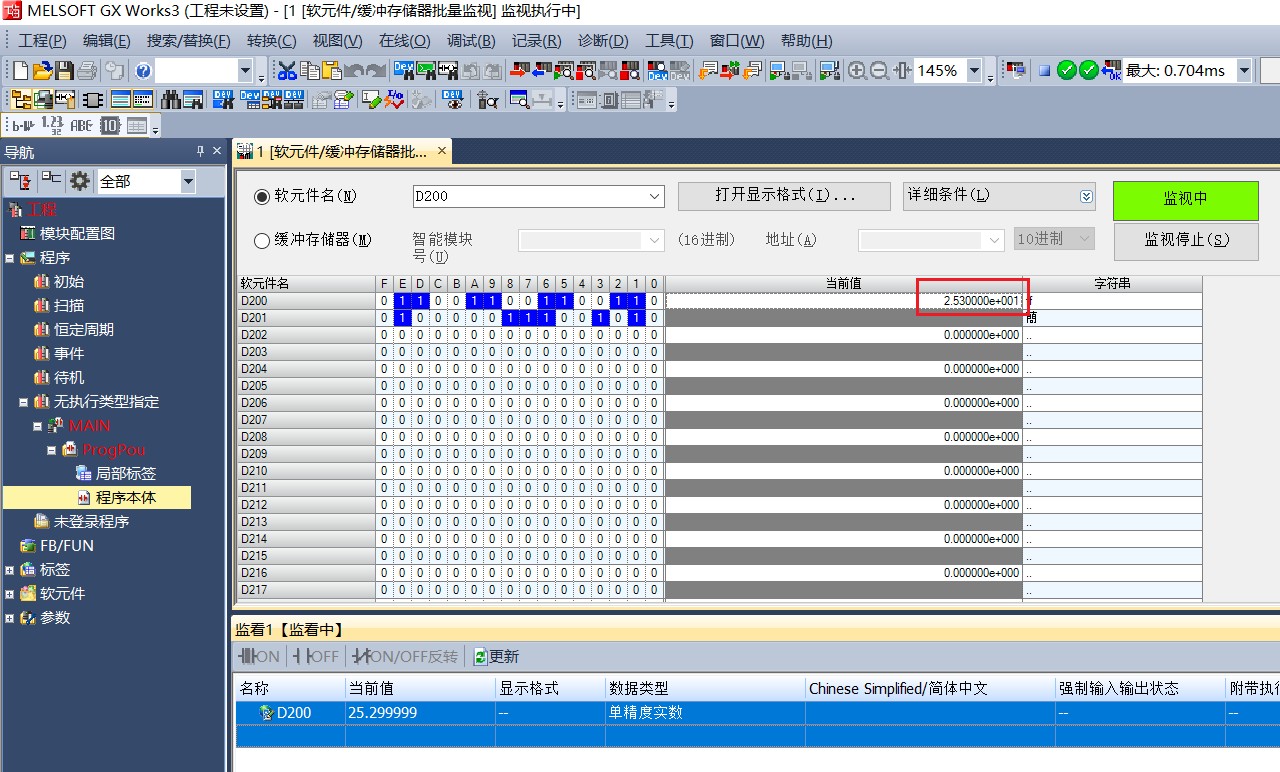This screenshot has width=1280, height=772.
Task: Collapse the 程序 tree node
Action: (x=10, y=258)
